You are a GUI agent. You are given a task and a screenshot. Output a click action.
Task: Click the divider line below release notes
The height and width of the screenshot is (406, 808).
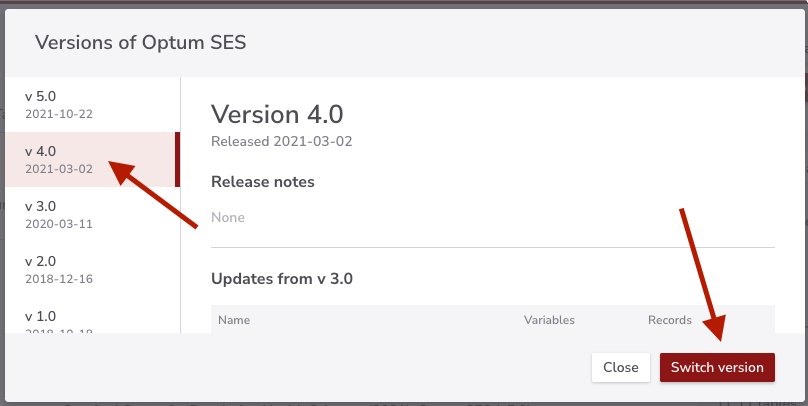pos(493,247)
